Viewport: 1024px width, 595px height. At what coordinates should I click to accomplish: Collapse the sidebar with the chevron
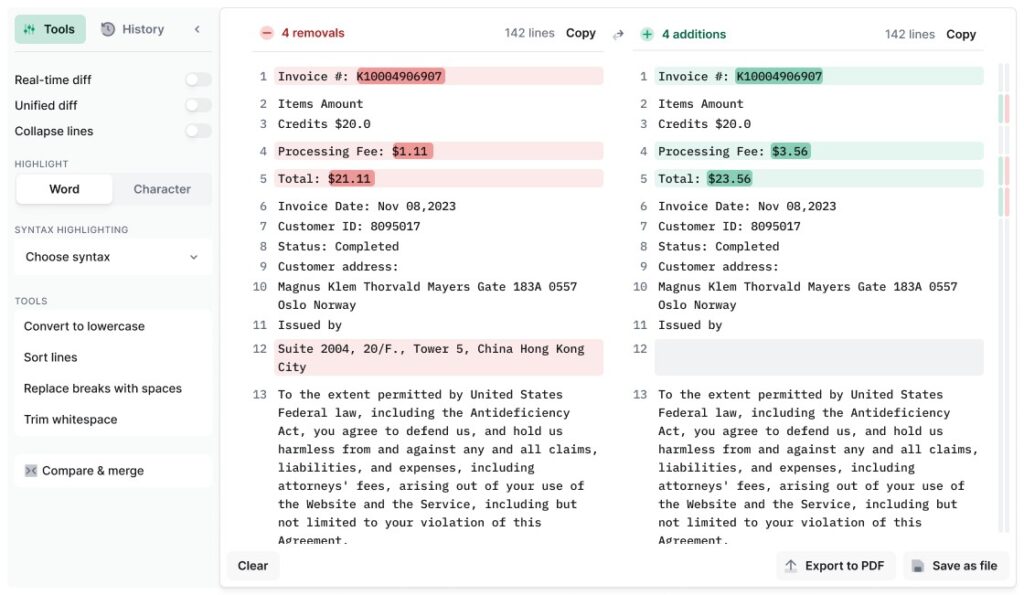196,30
